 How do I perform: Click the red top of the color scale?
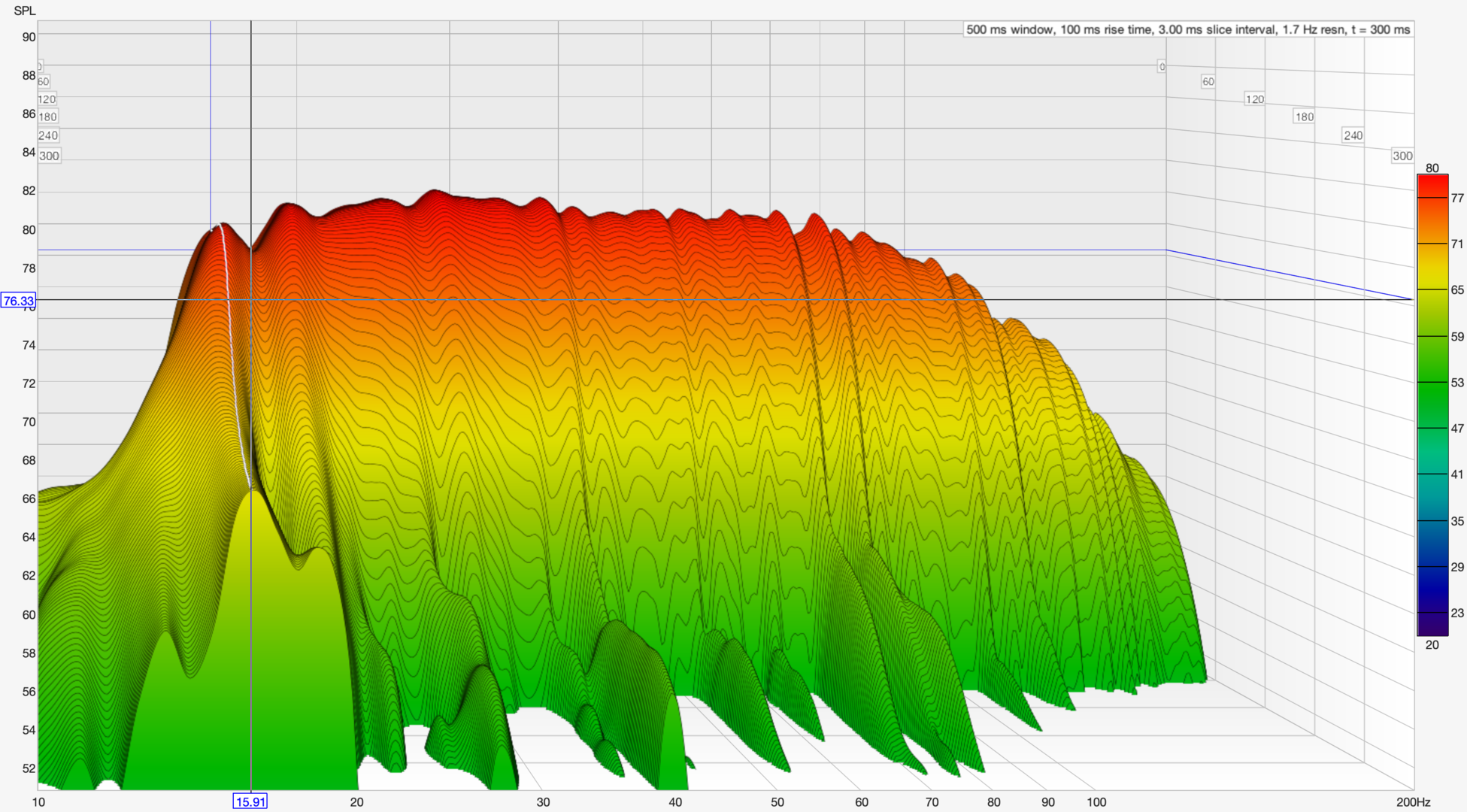point(1432,183)
